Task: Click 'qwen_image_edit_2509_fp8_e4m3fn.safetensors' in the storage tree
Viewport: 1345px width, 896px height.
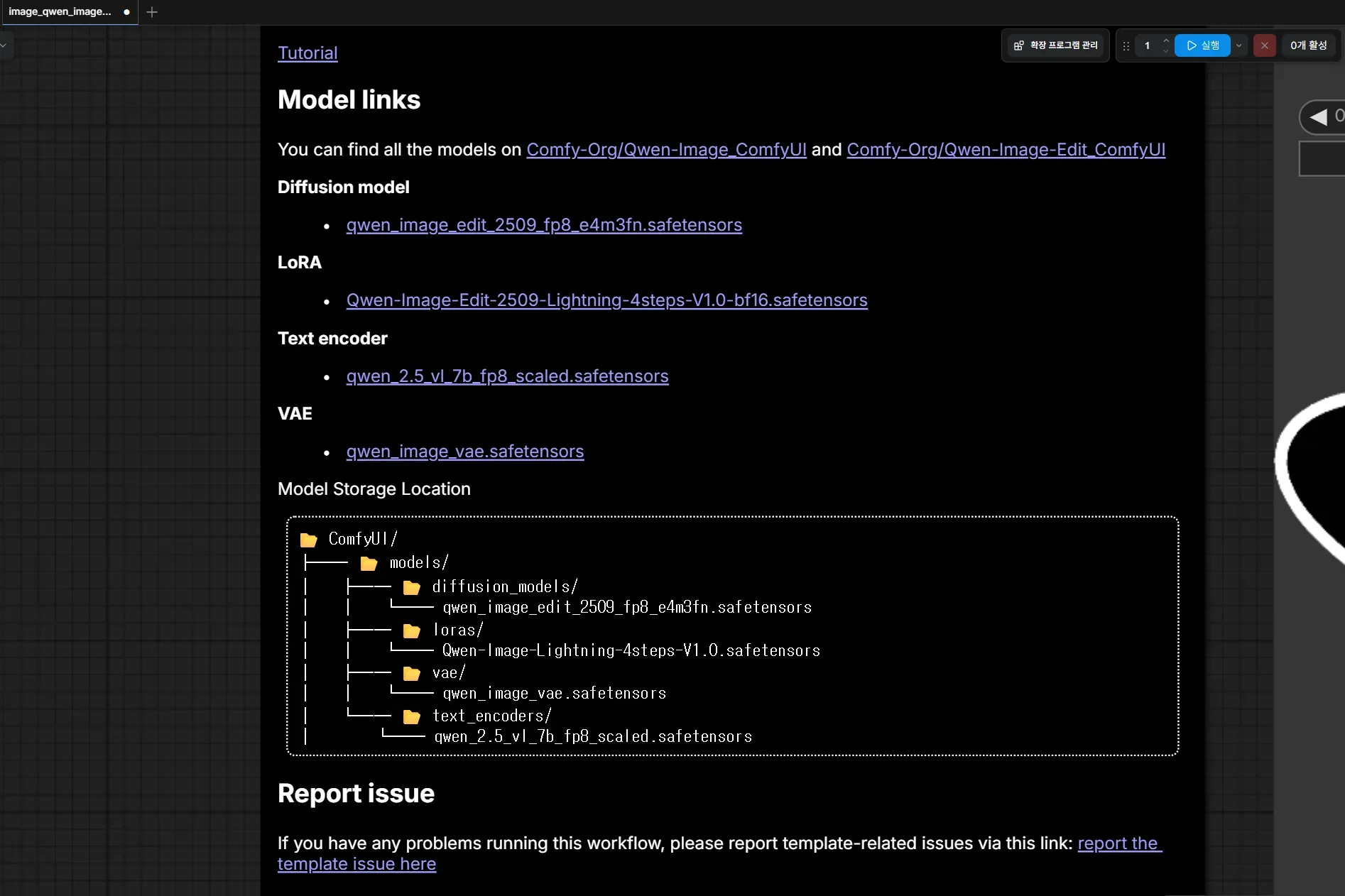Action: pos(627,607)
